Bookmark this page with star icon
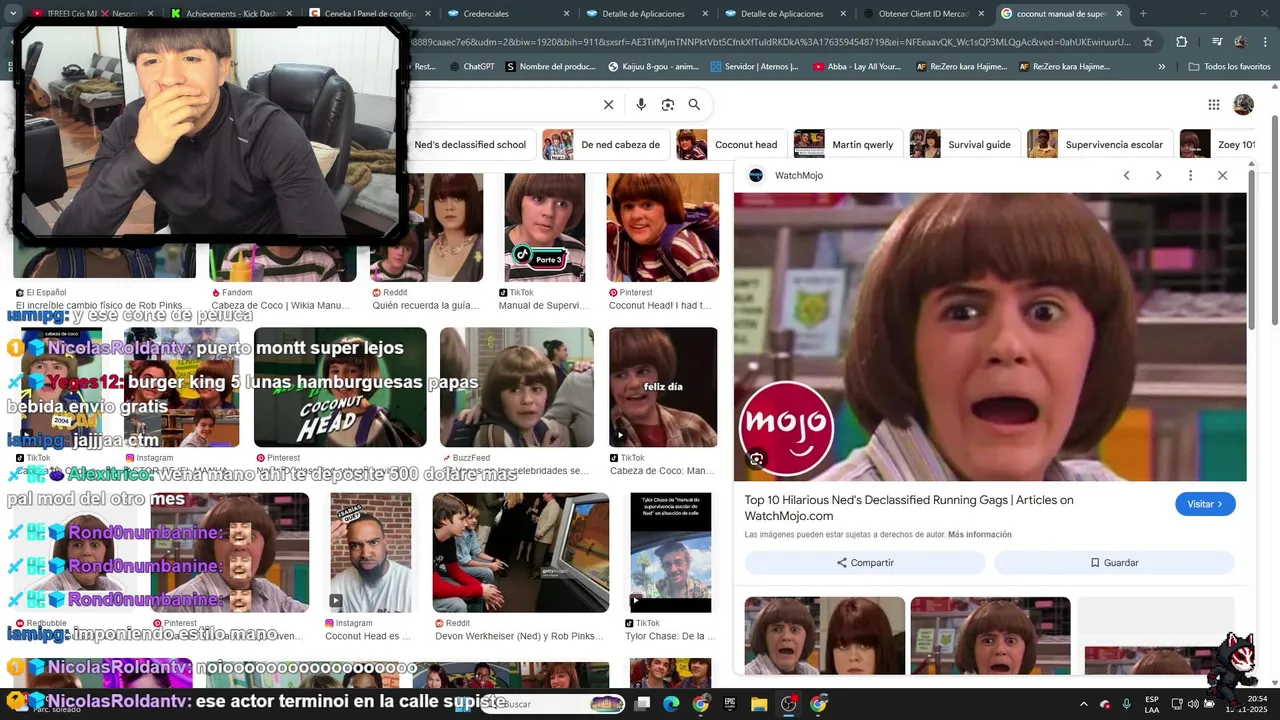Viewport: 1280px width, 720px height. coord(1148,42)
